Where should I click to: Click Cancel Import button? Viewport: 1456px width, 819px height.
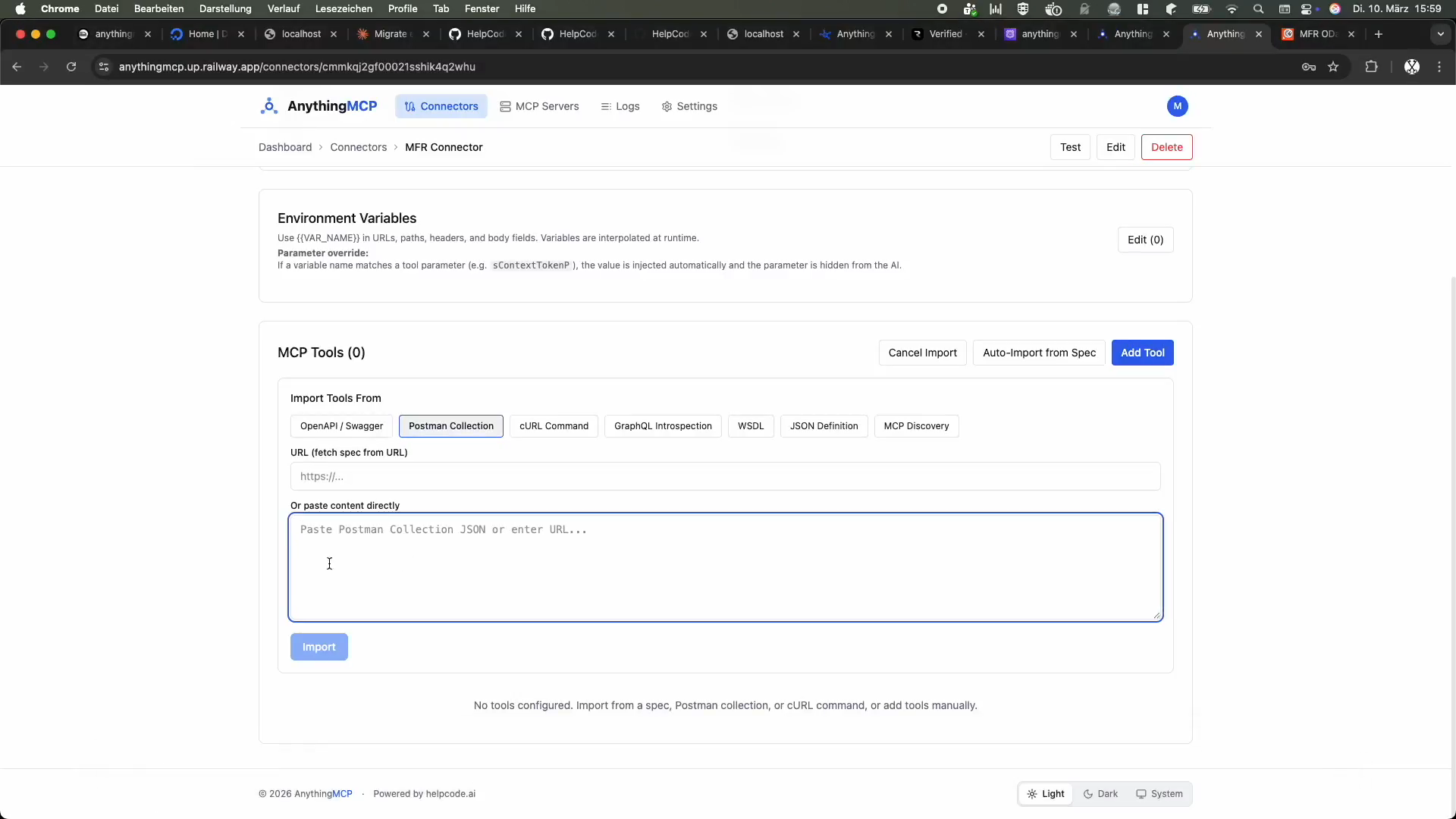click(922, 353)
